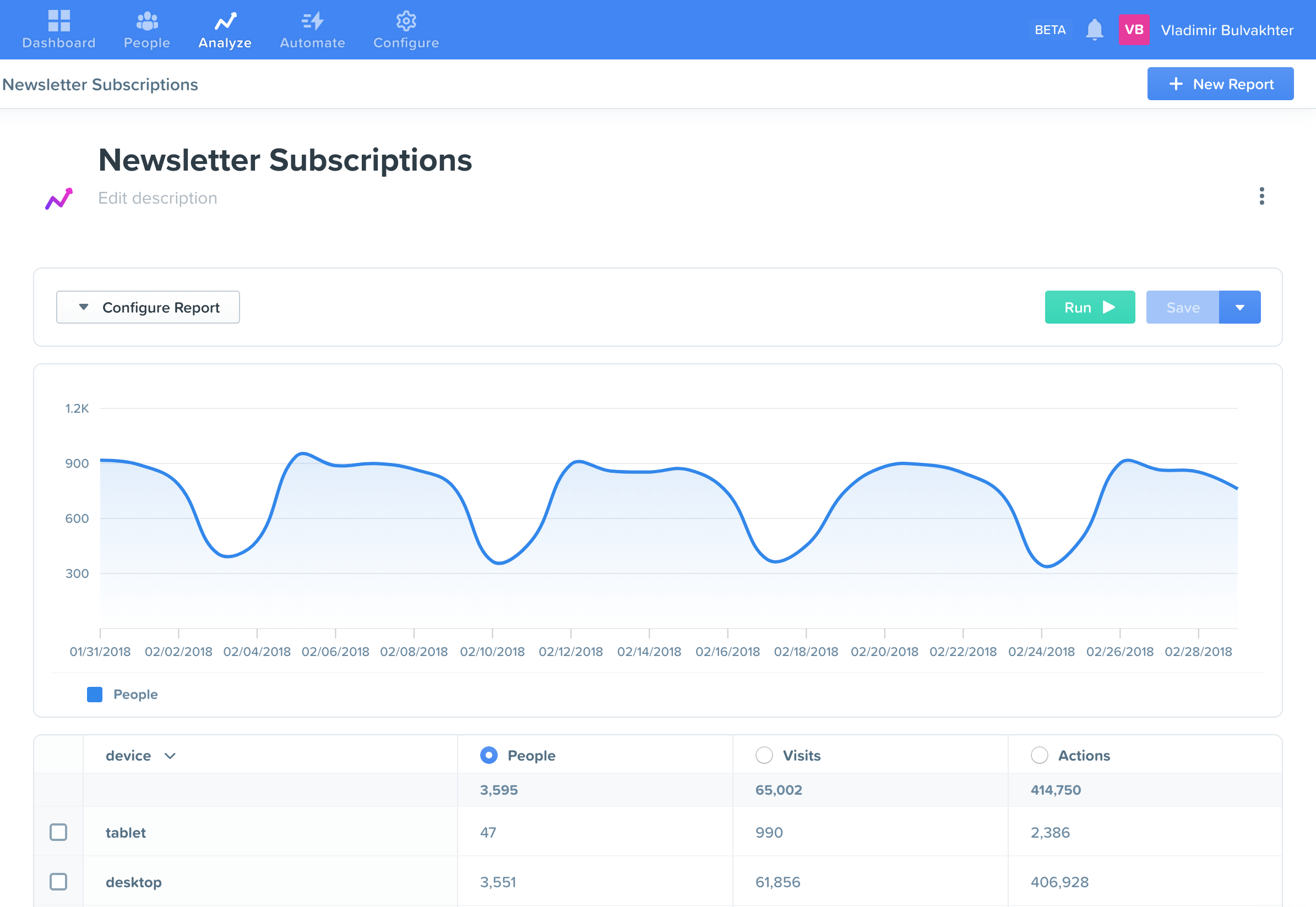
Task: Select the Actions radio button
Action: [x=1040, y=755]
